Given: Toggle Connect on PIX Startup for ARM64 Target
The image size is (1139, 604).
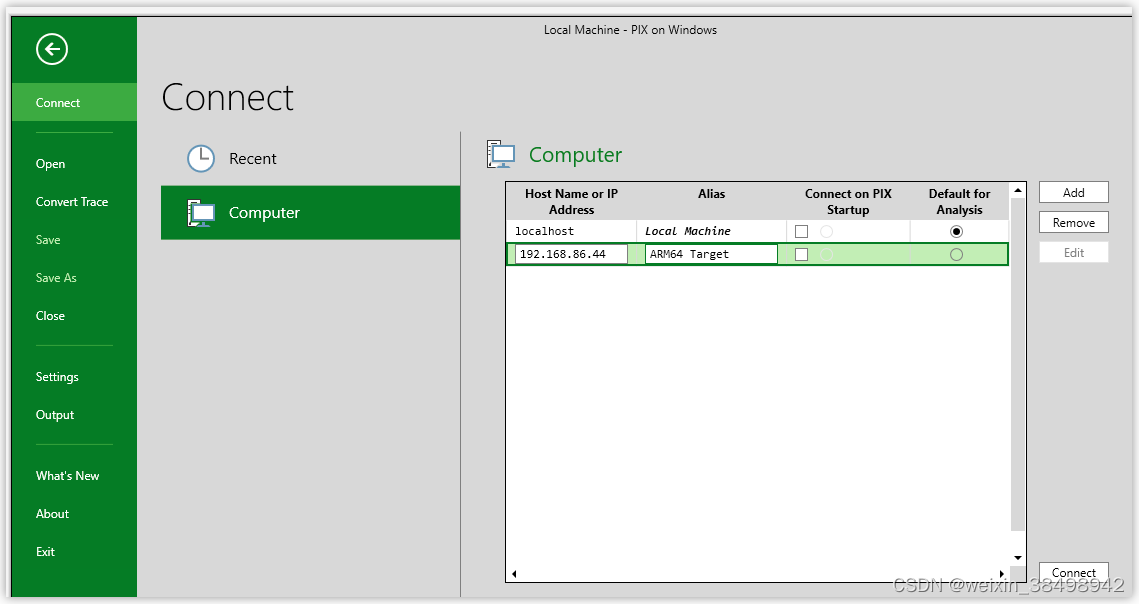Looking at the screenshot, I should click(801, 254).
